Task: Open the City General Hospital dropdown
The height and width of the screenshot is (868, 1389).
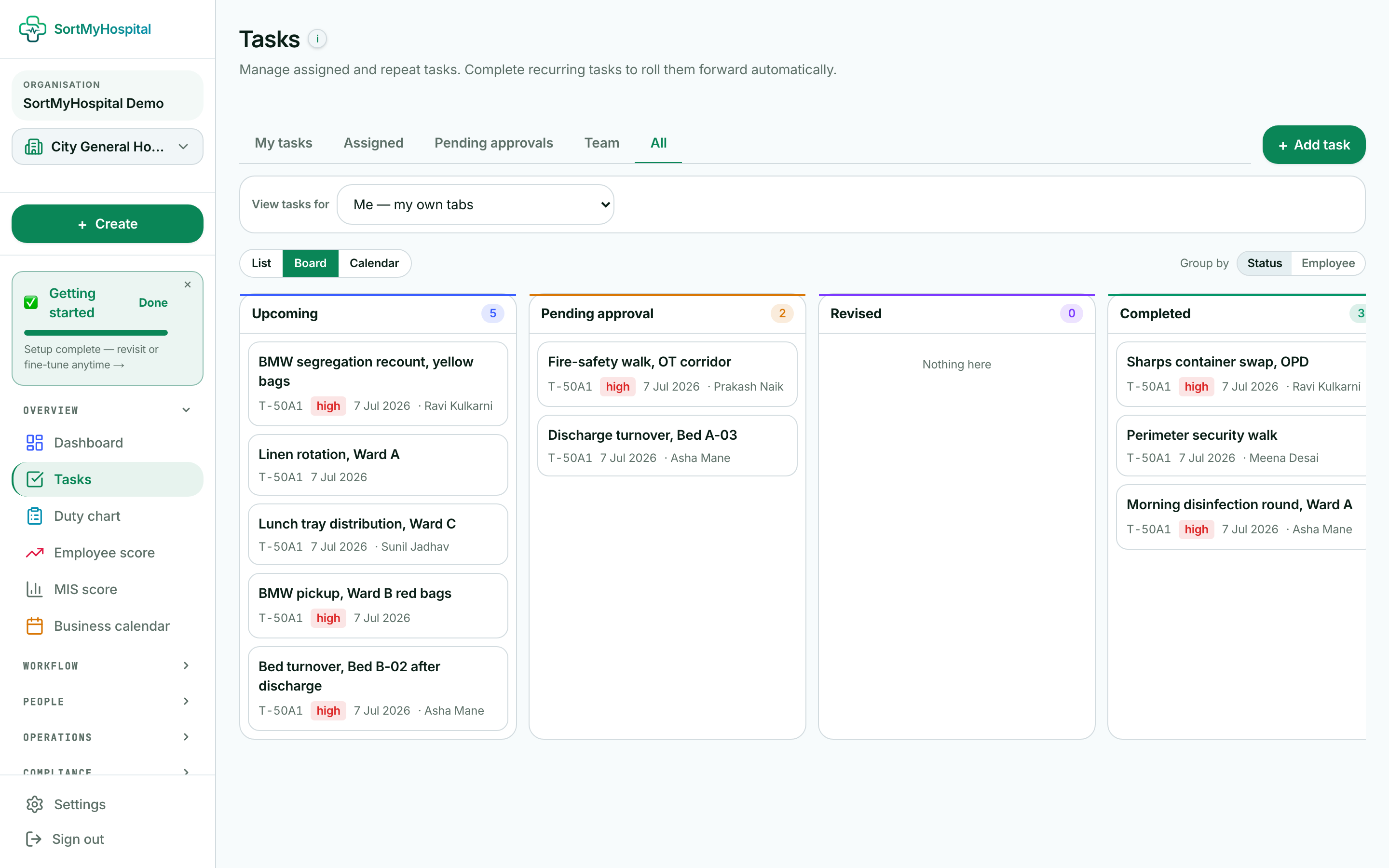Action: click(x=108, y=147)
